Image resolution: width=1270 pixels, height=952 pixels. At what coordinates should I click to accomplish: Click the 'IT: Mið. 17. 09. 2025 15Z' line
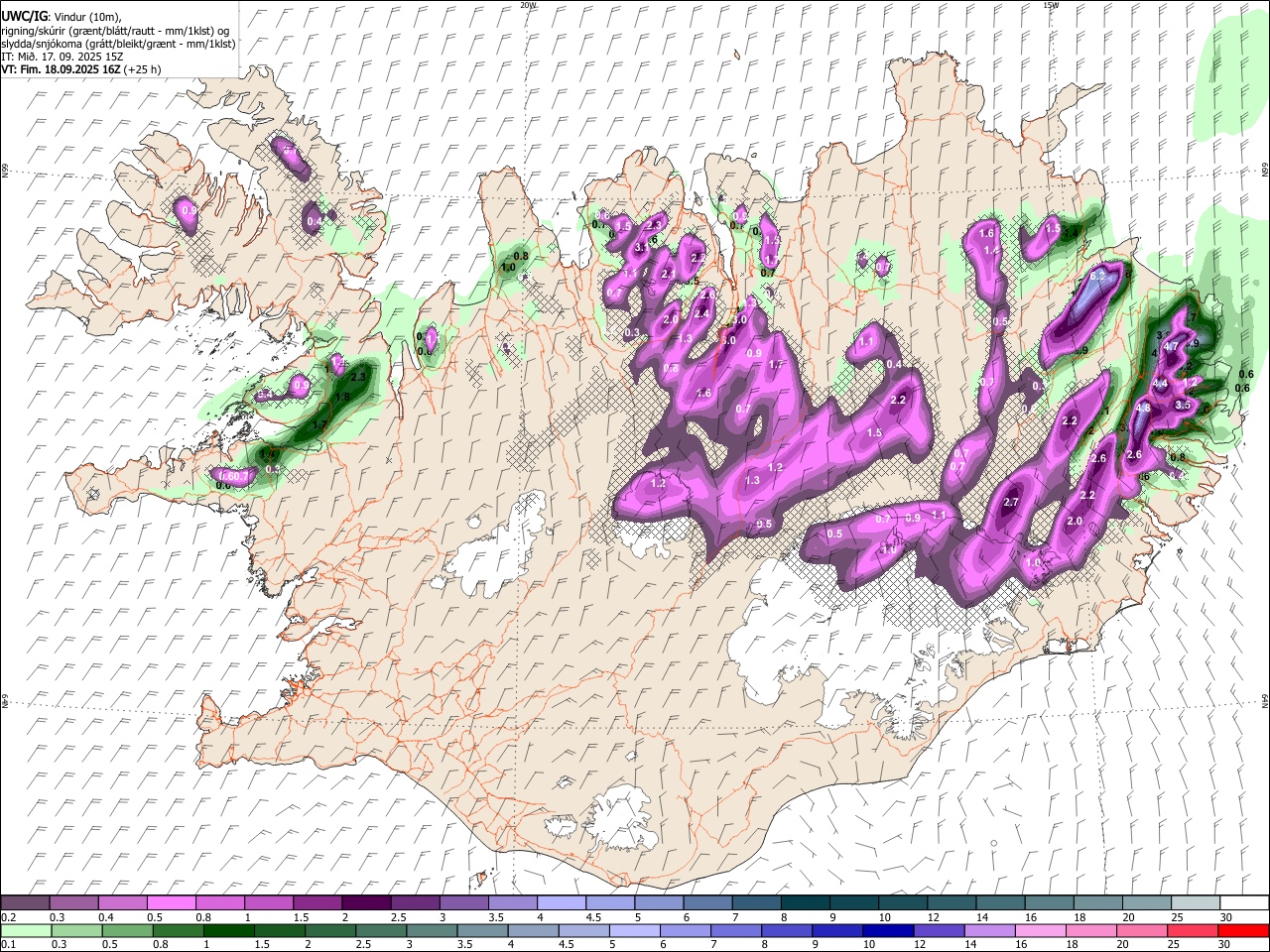pos(63,57)
